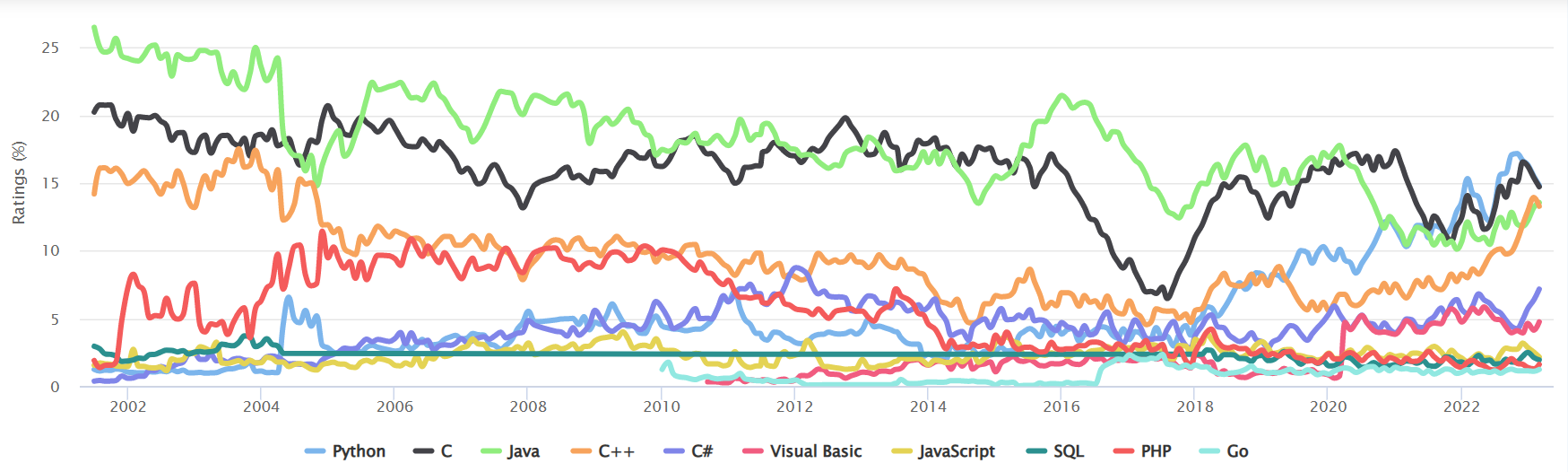
Task: Click the C# legend label
Action: [x=701, y=451]
